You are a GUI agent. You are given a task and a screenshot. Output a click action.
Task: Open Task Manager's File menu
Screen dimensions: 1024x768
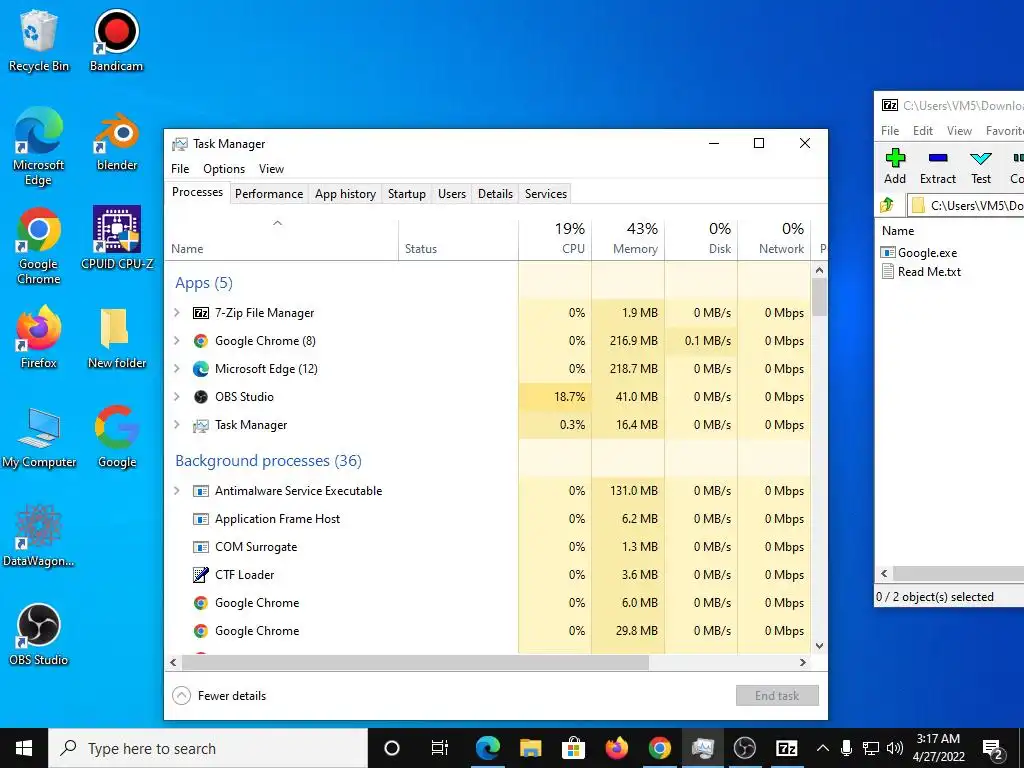click(x=180, y=168)
